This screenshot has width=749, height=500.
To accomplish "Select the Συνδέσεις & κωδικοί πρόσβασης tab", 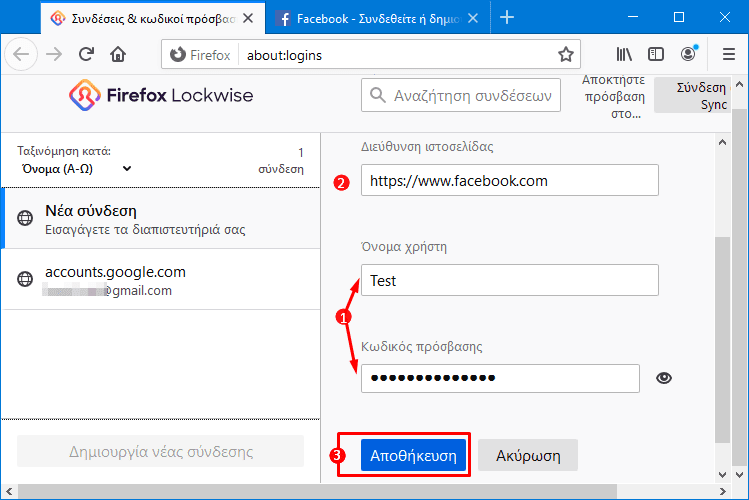I will (153, 18).
